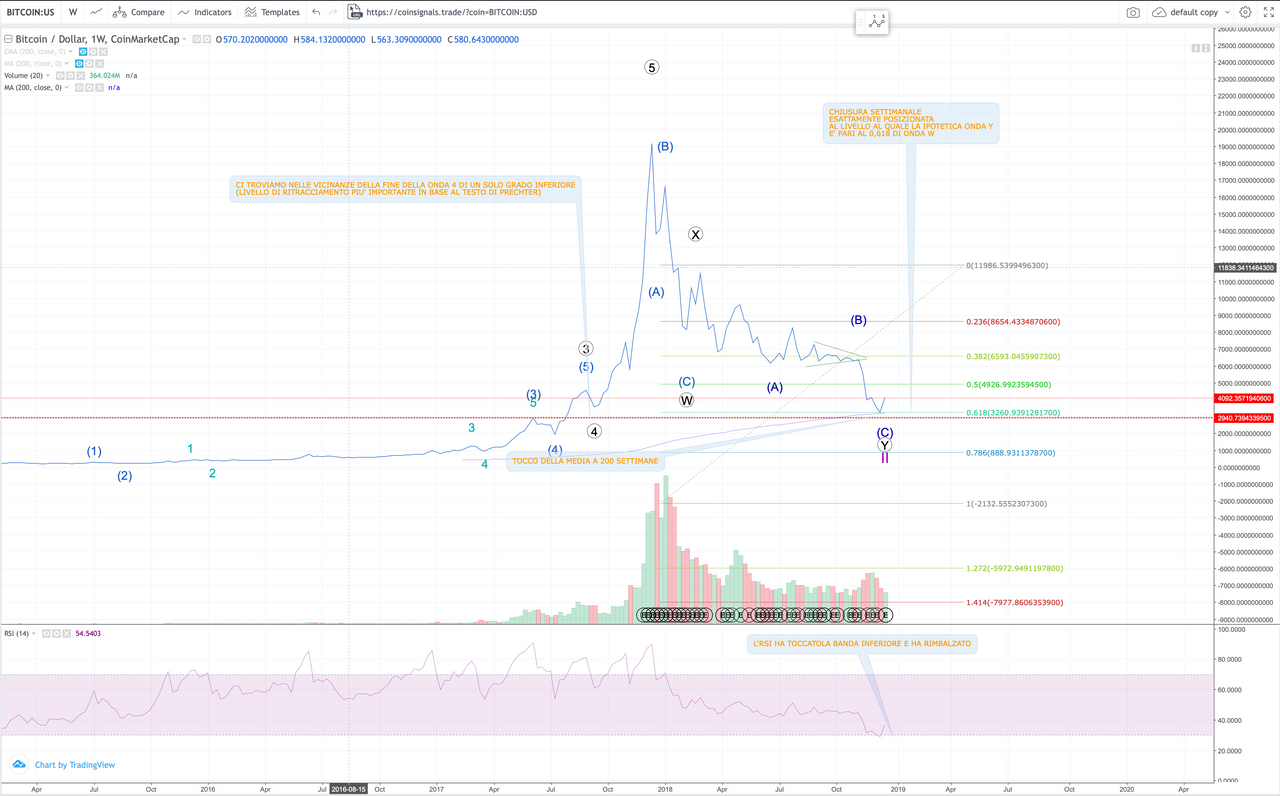The height and width of the screenshot is (796, 1280).
Task: Click the circled X wave label
Action: pyautogui.click(x=695, y=234)
